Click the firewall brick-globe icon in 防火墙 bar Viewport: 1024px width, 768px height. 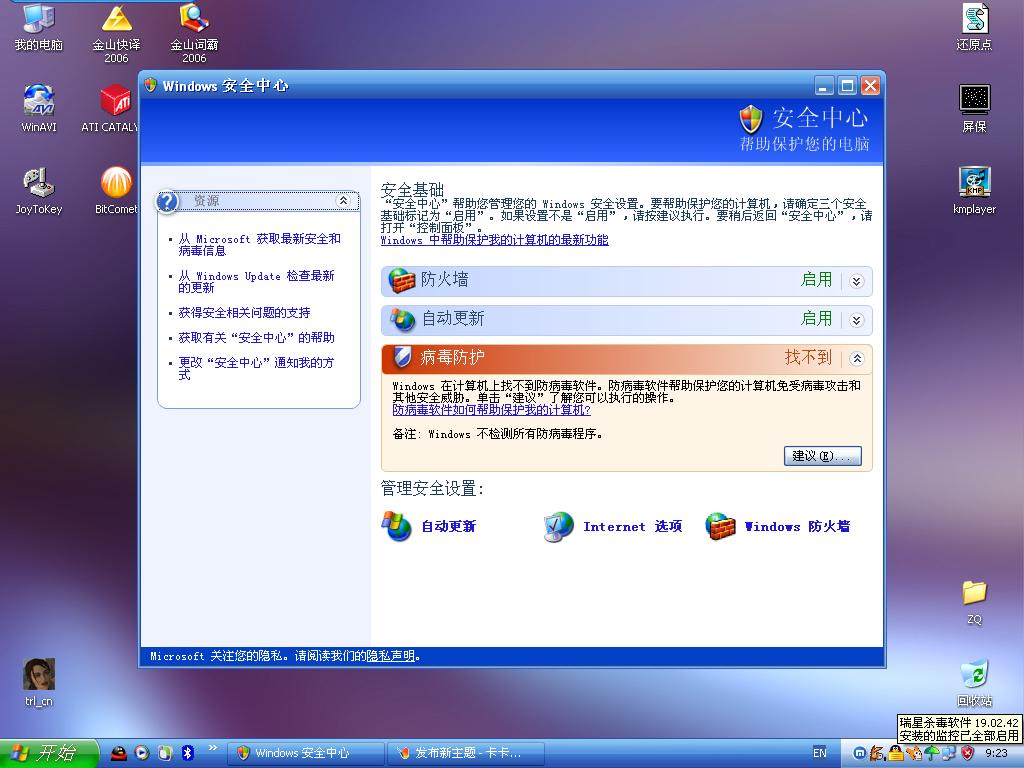point(402,281)
